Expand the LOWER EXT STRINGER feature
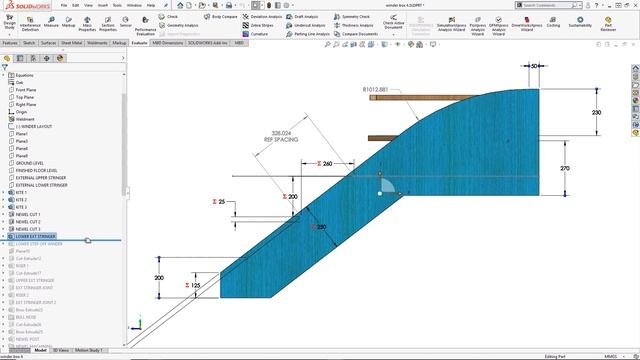 click(x=4, y=236)
